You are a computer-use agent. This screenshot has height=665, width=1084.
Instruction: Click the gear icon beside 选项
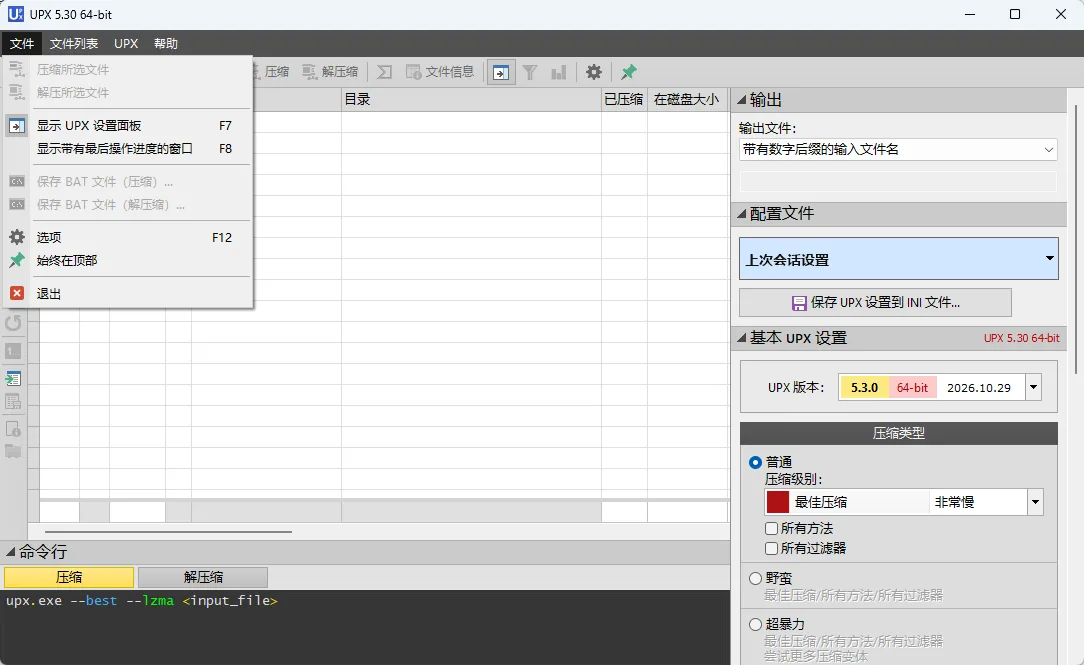pyautogui.click(x=17, y=237)
